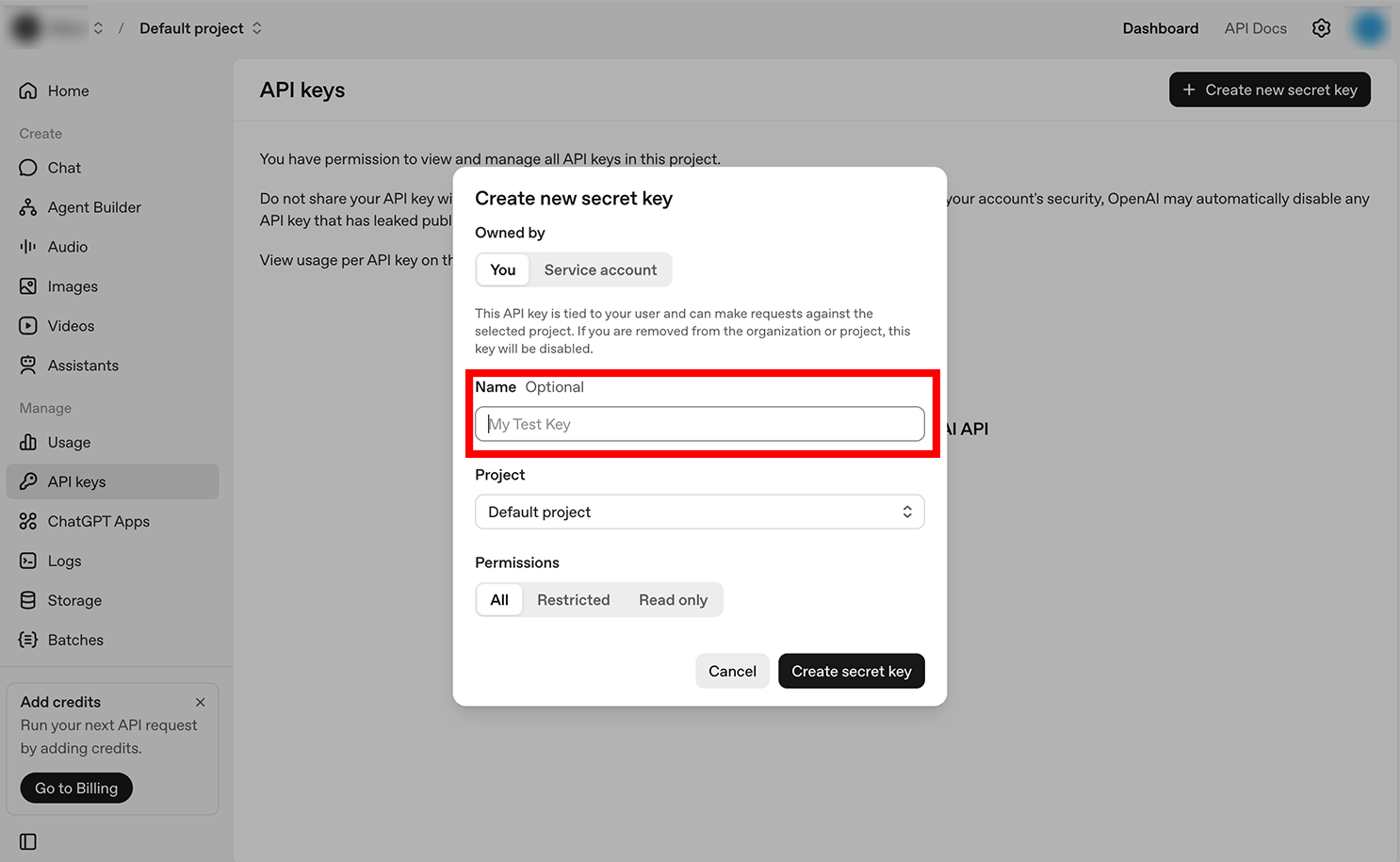Image resolution: width=1400 pixels, height=862 pixels.
Task: Open ChatGPT Apps in the sidebar
Action: (98, 522)
